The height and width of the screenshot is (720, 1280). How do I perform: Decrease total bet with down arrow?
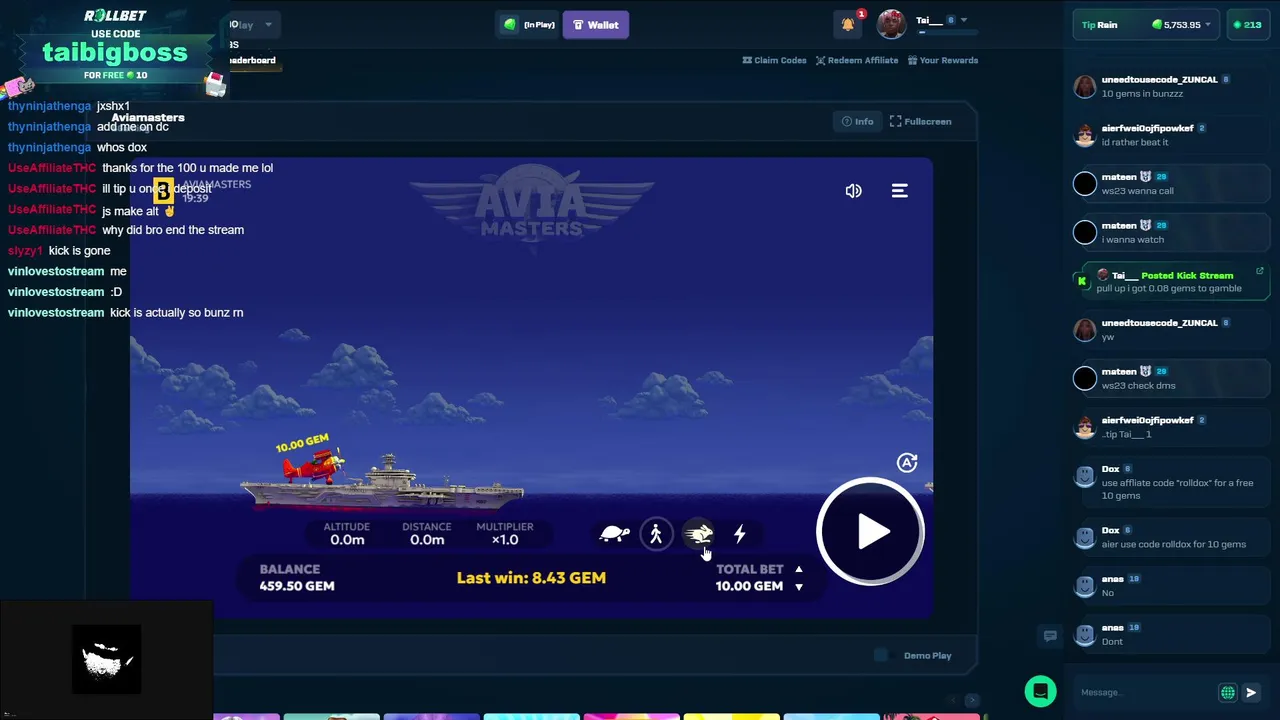[798, 587]
